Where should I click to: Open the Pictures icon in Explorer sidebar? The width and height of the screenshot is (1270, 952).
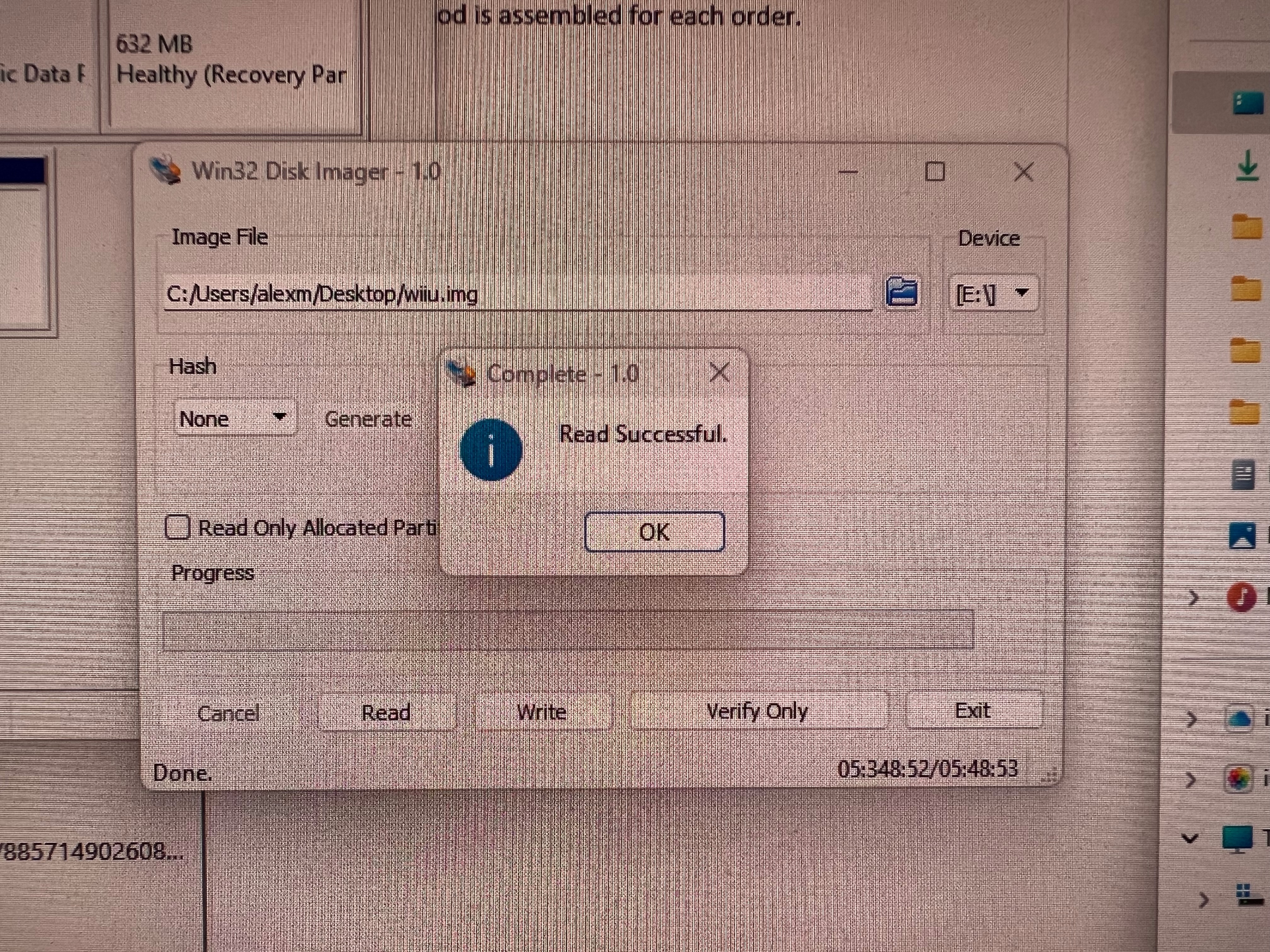tap(1242, 535)
